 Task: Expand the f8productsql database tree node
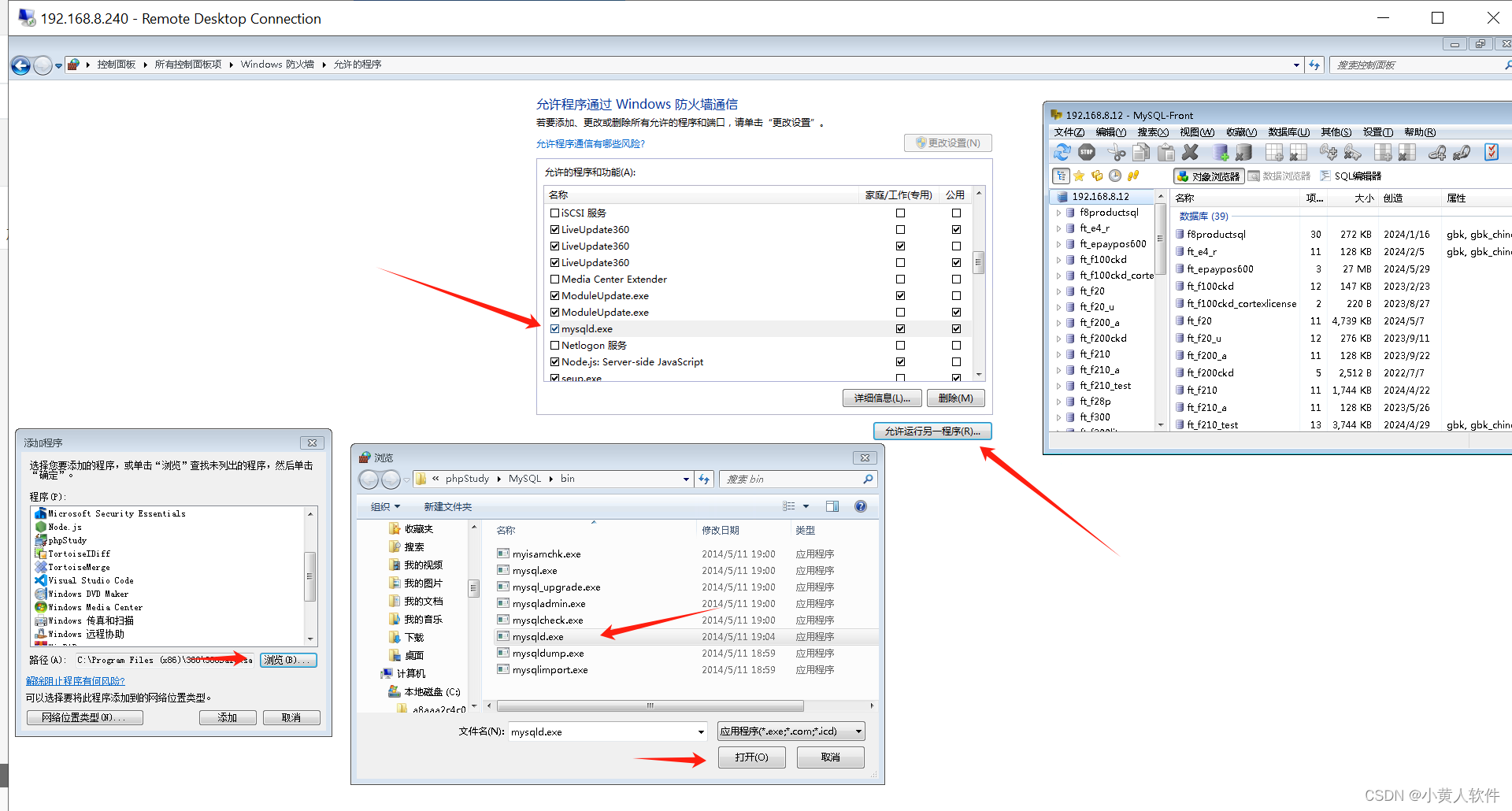(x=1058, y=213)
